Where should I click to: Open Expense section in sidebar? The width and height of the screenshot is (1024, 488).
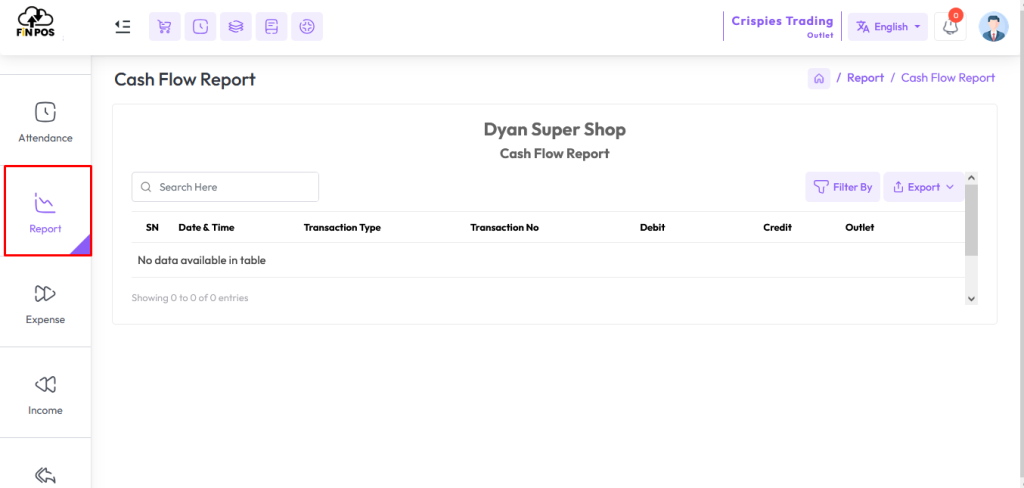pos(45,304)
